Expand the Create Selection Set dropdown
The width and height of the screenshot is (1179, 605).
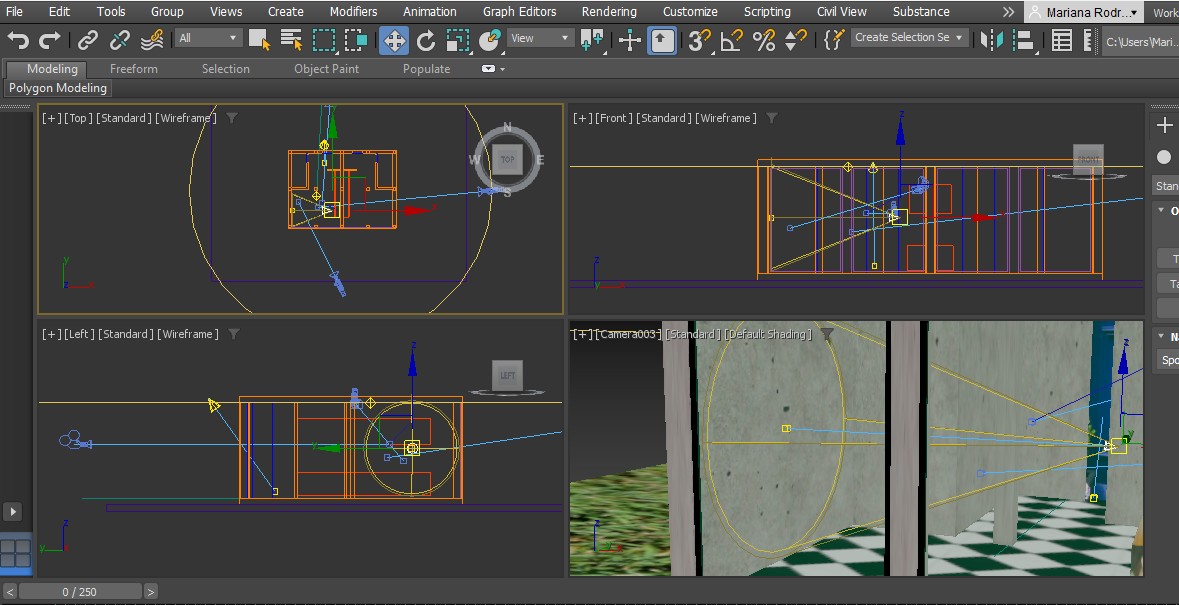click(910, 38)
